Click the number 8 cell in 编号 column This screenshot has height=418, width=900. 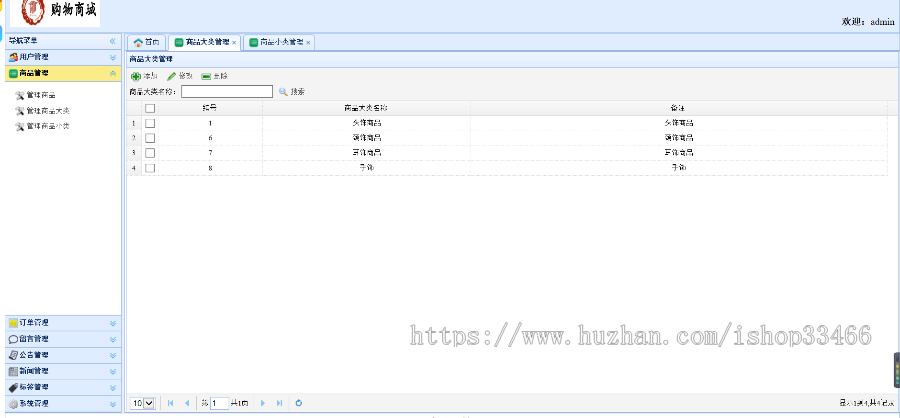click(210, 168)
